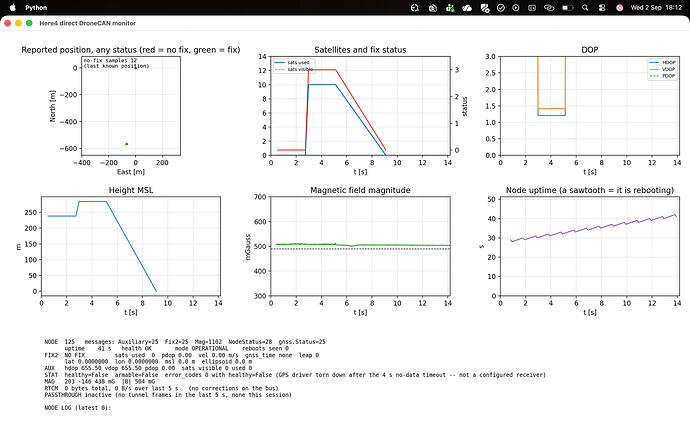Click the NODE 125 messages status line
The height and width of the screenshot is (448, 690).
[185, 342]
